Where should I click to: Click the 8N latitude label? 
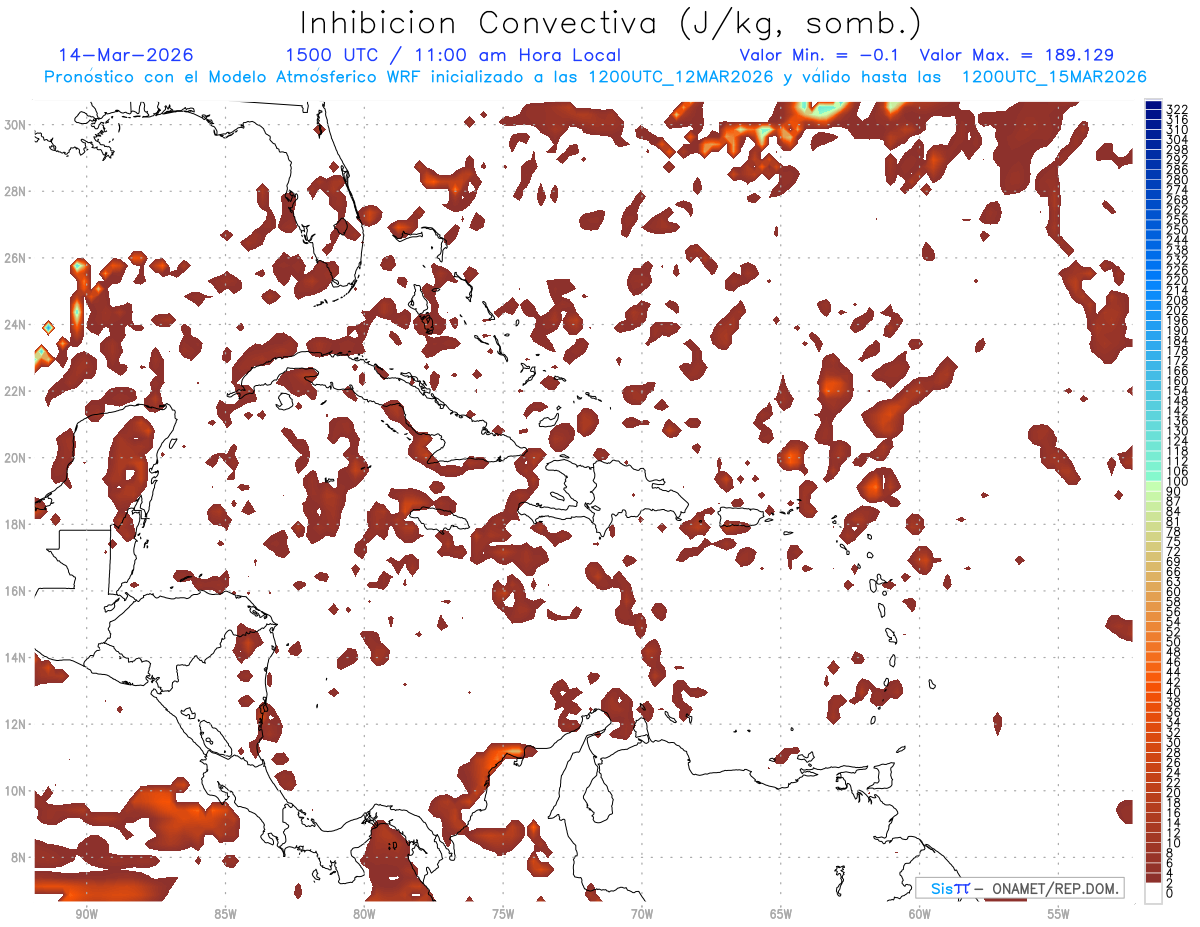tap(20, 857)
